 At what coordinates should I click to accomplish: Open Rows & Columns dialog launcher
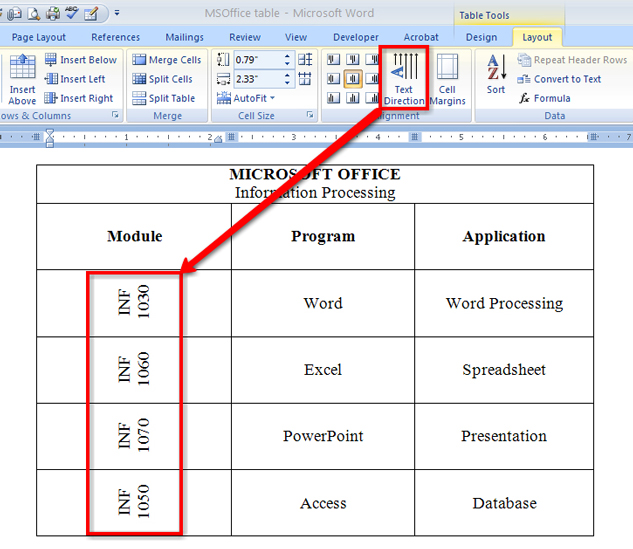[115, 115]
